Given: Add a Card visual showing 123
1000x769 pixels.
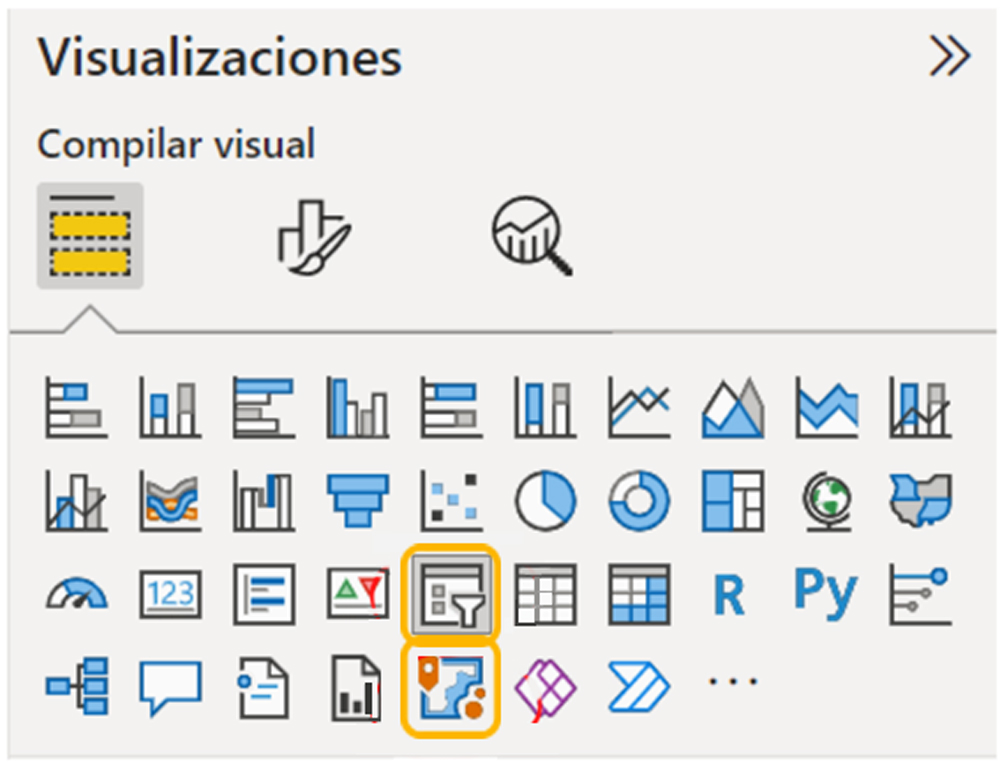Looking at the screenshot, I should 170,594.
